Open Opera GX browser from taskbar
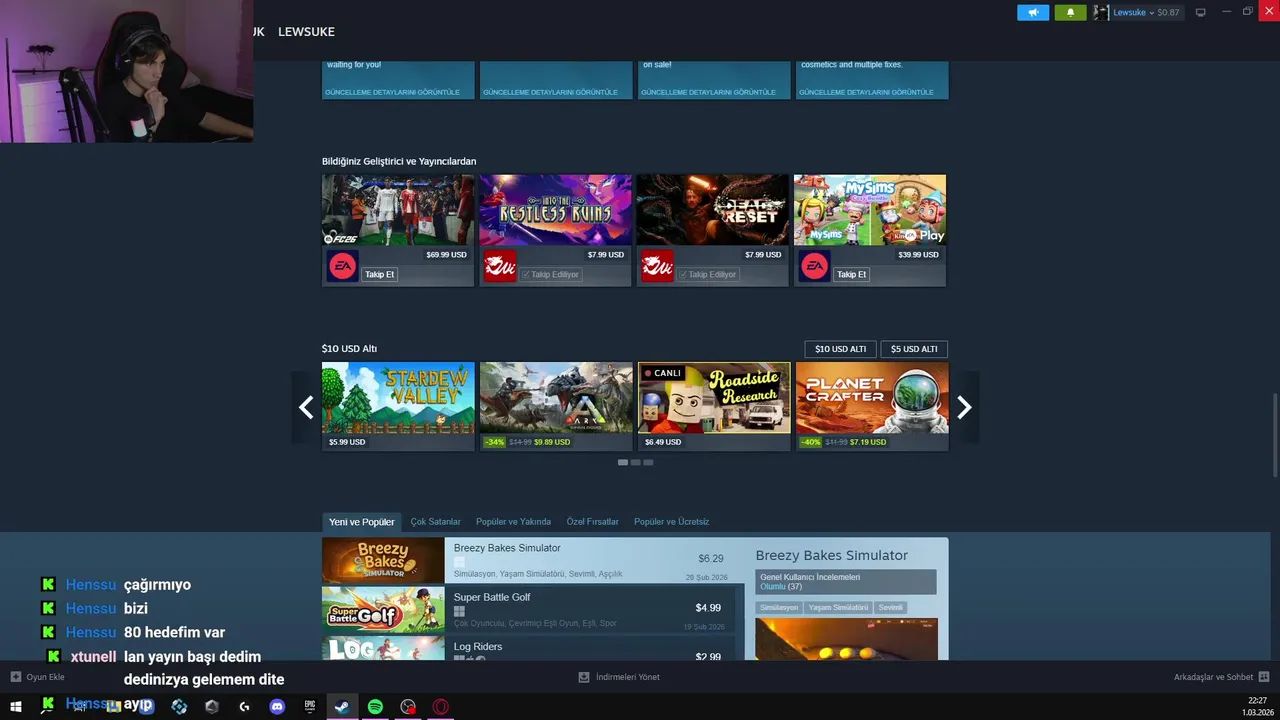This screenshot has height=720, width=1280. (440, 706)
